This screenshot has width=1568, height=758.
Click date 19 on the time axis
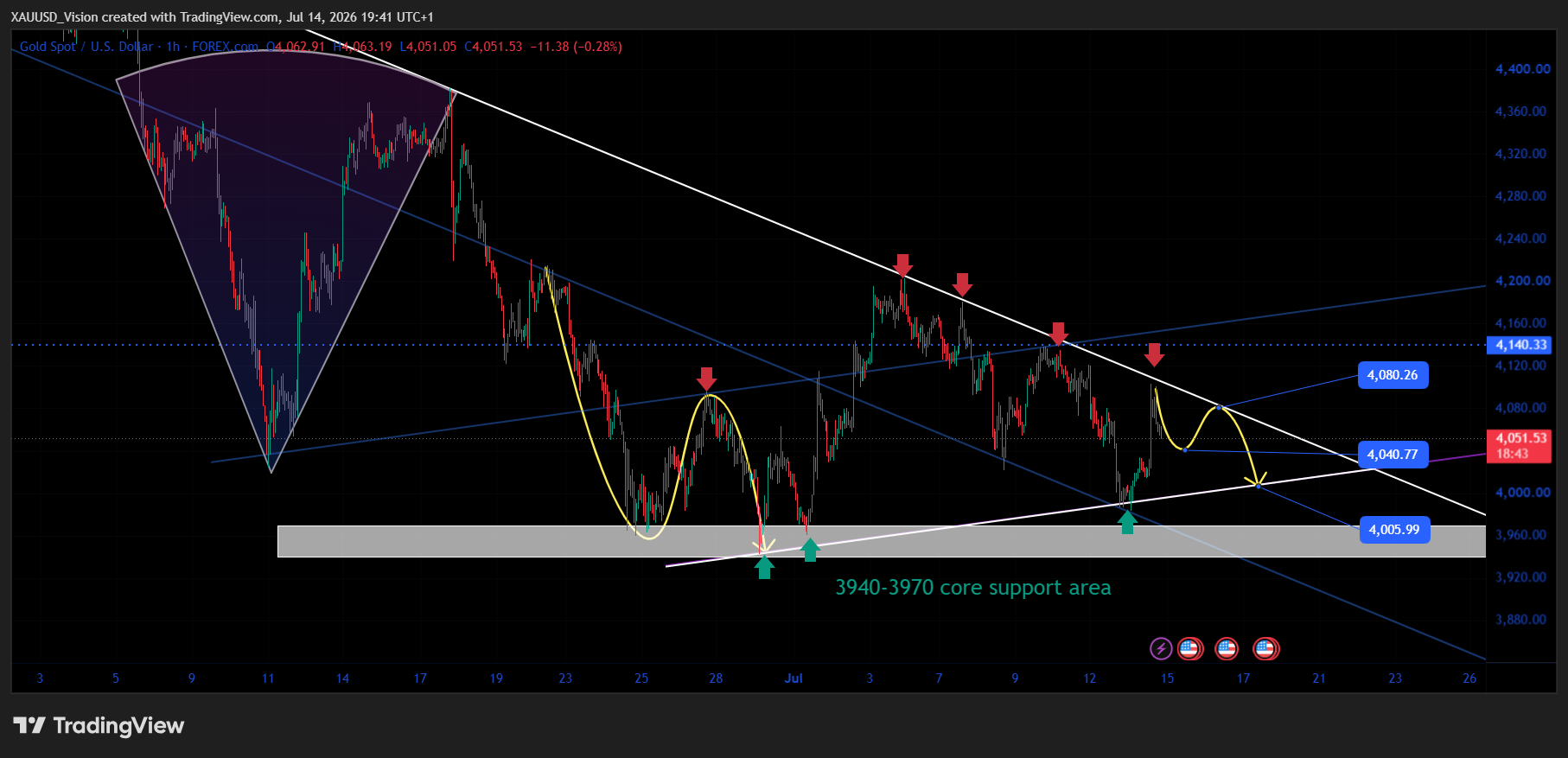click(x=496, y=678)
